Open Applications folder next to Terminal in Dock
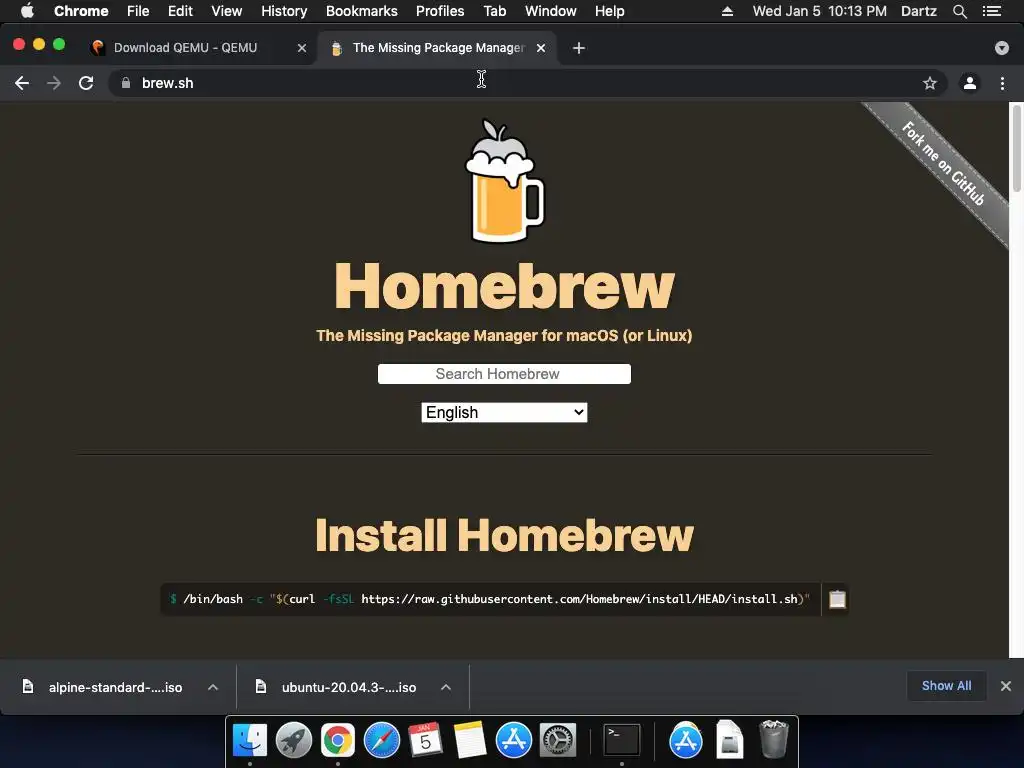This screenshot has width=1024, height=768. point(686,741)
